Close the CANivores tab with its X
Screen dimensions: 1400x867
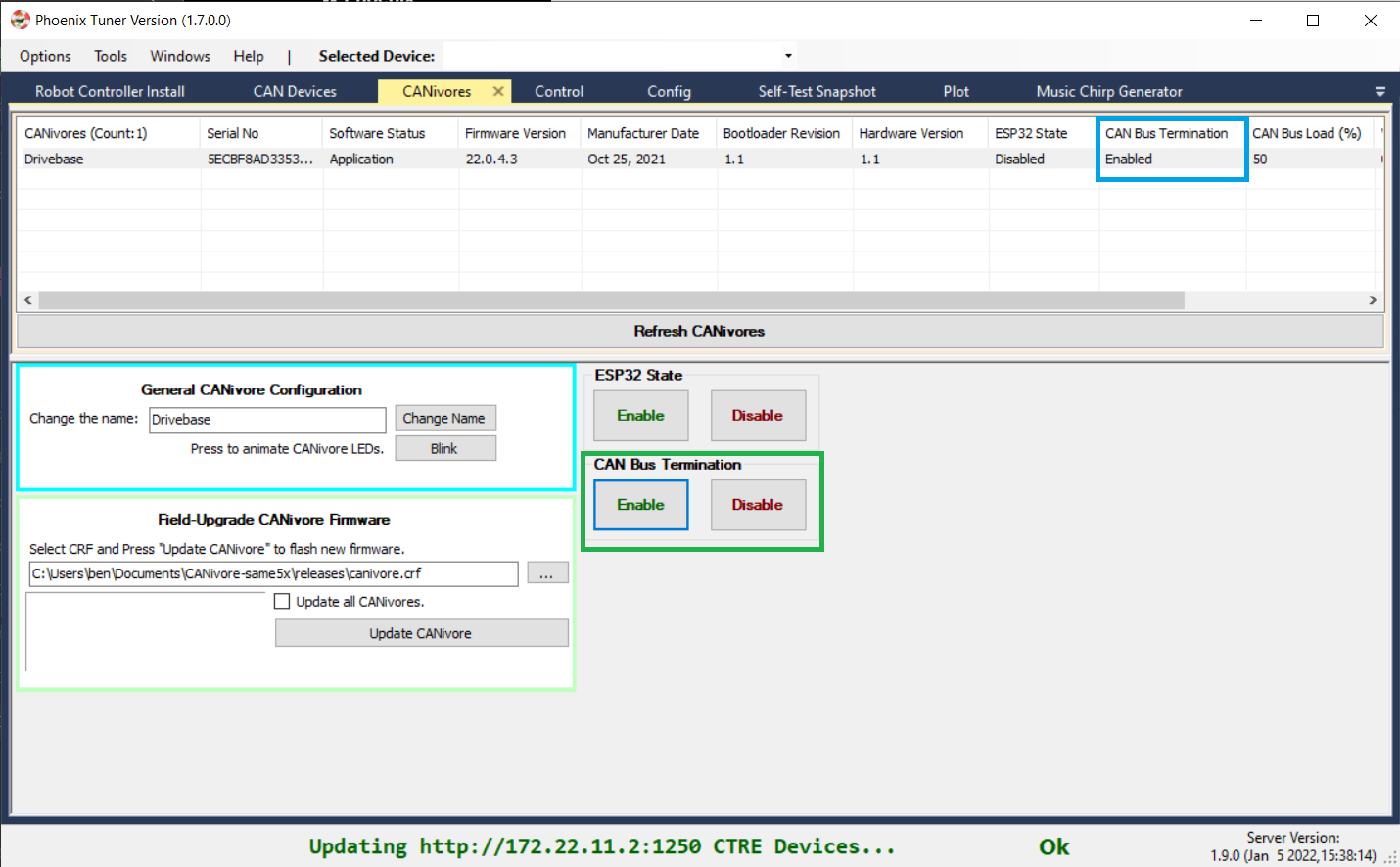tap(498, 91)
